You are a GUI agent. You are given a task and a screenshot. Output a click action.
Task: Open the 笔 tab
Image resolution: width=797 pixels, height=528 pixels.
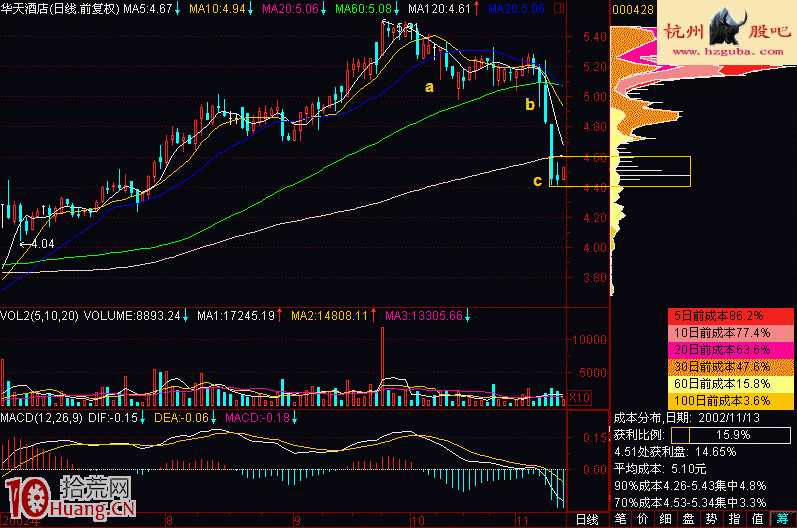click(x=621, y=519)
